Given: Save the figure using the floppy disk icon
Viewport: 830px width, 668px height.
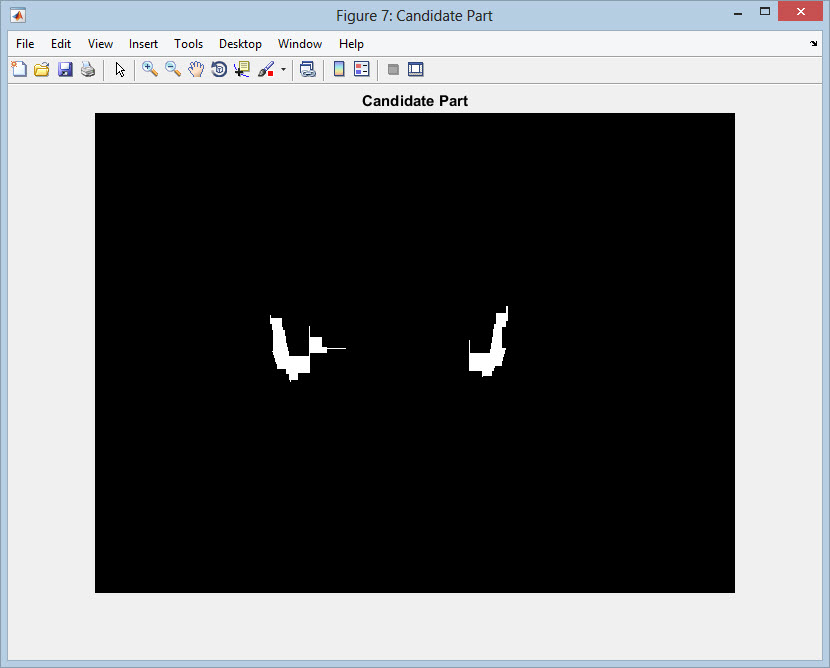Looking at the screenshot, I should point(65,69).
